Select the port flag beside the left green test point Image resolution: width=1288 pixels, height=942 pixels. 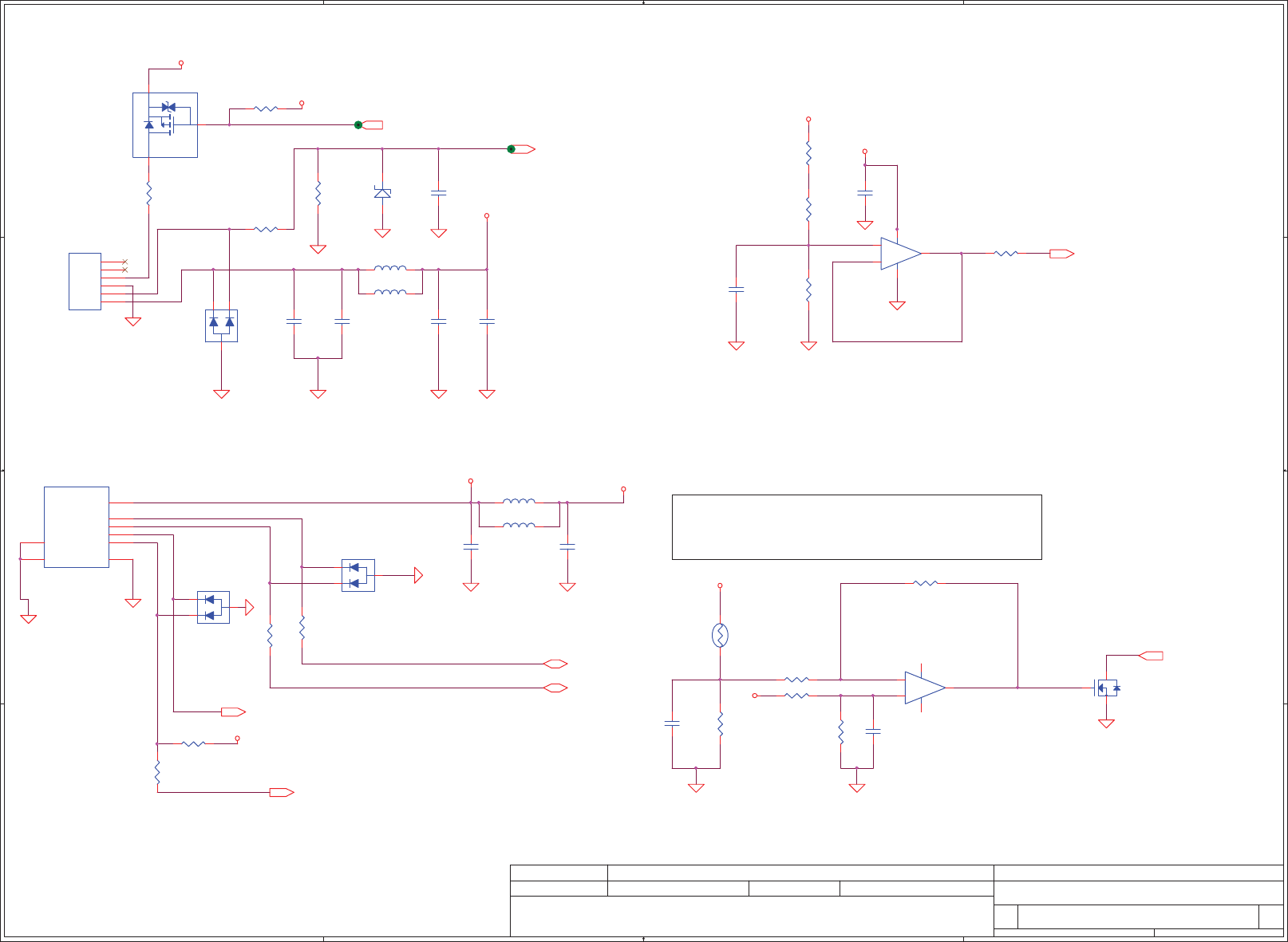[x=373, y=124]
